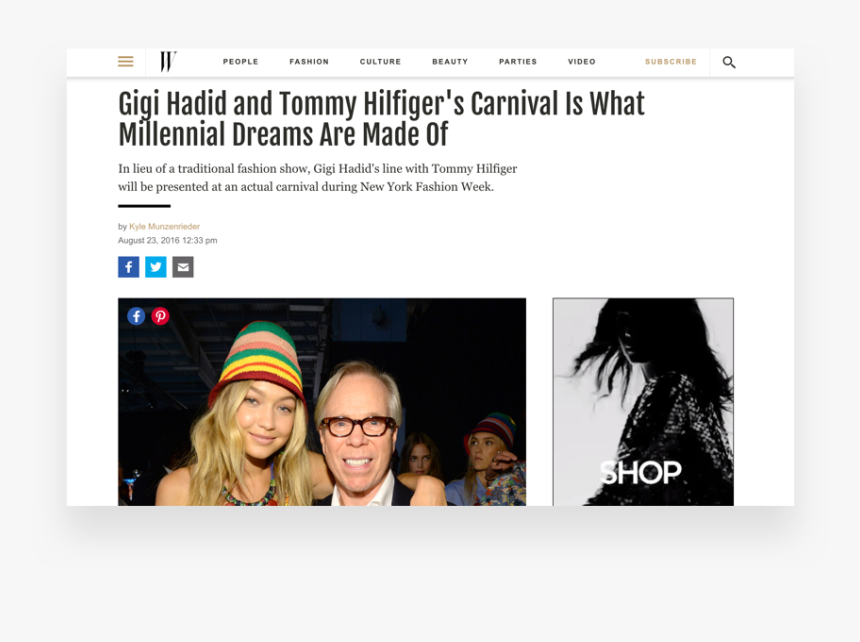This screenshot has width=860, height=642.
Task: Click the article headline about the Carnival
Action: 382,119
